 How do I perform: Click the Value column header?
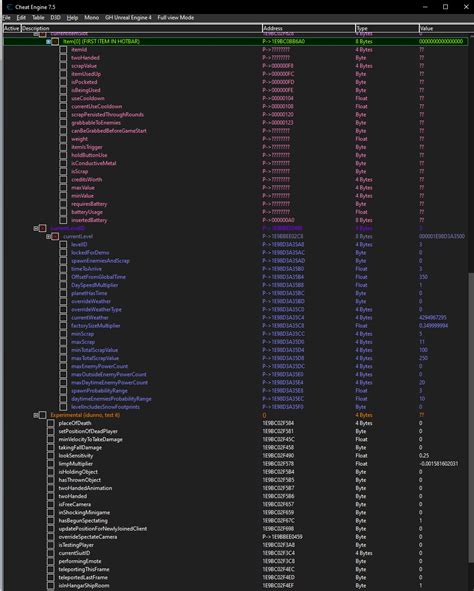tap(445, 28)
